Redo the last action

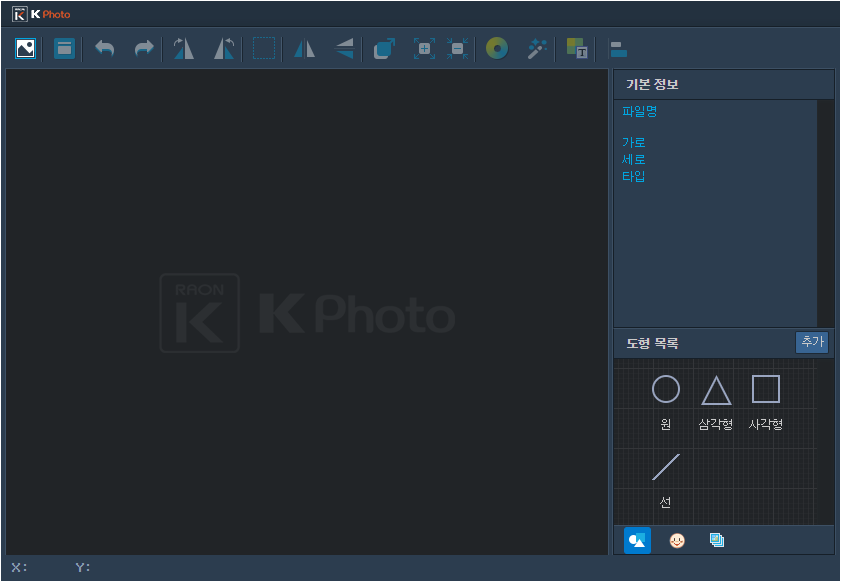144,49
